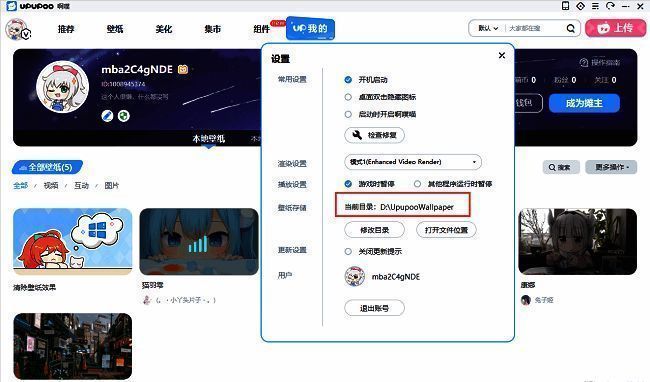Open the 壁纸 tab
Image resolution: width=650 pixels, height=382 pixels.
coord(115,29)
